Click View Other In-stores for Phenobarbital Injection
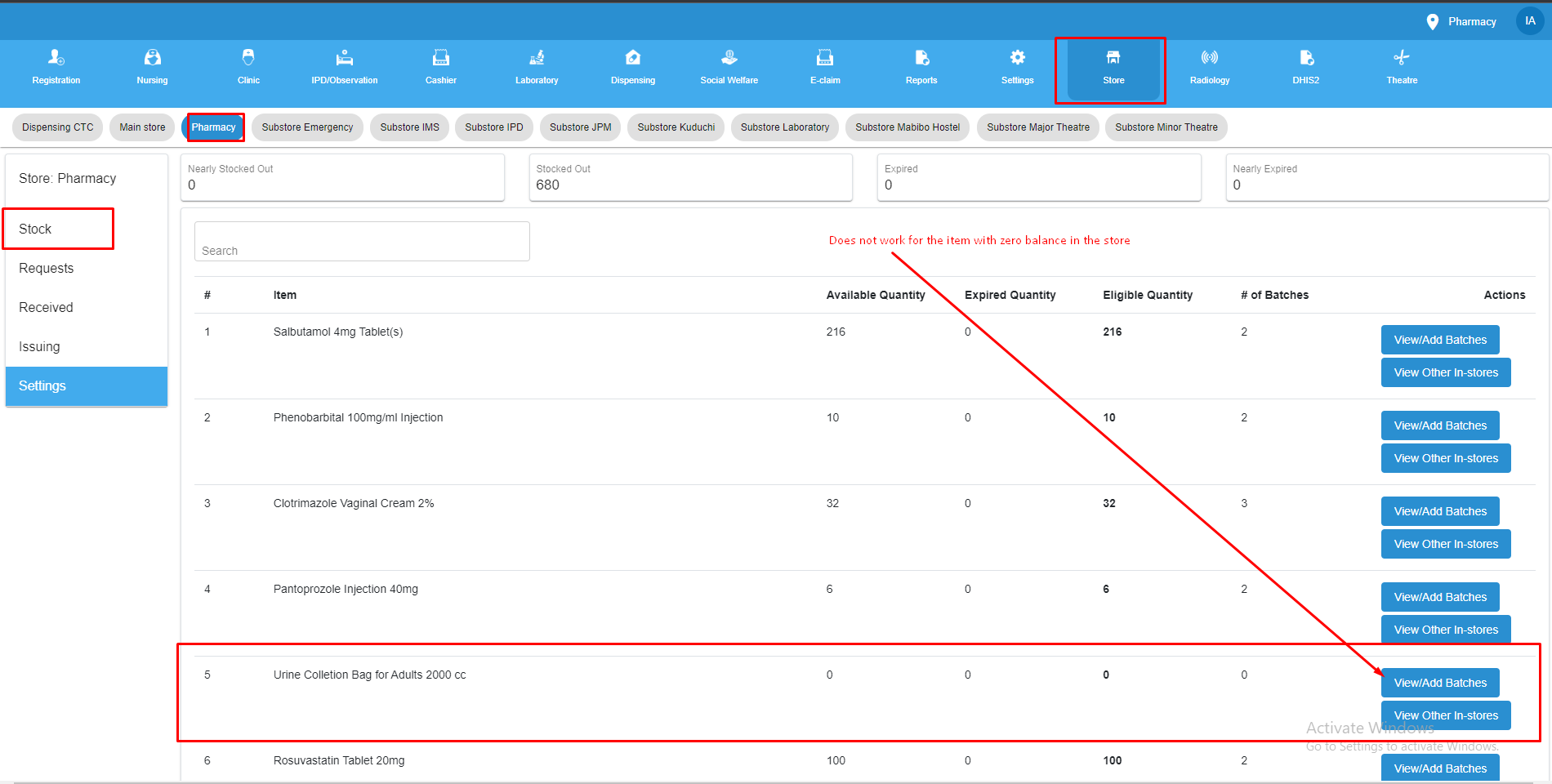Viewport: 1552px width, 784px height. 1445,457
